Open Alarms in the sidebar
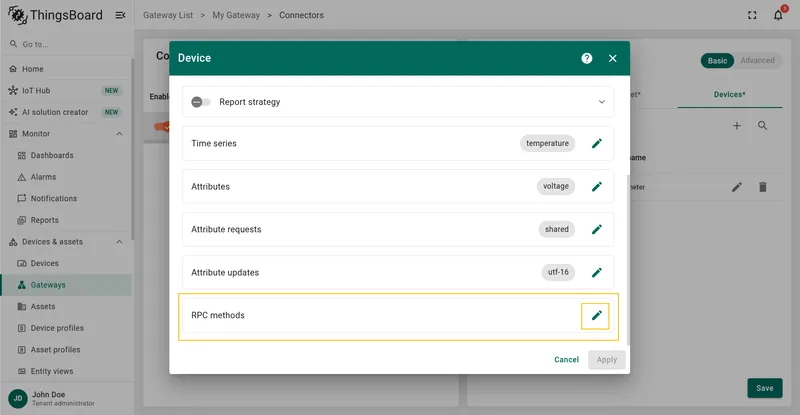The image size is (800, 415). [x=66, y=177]
